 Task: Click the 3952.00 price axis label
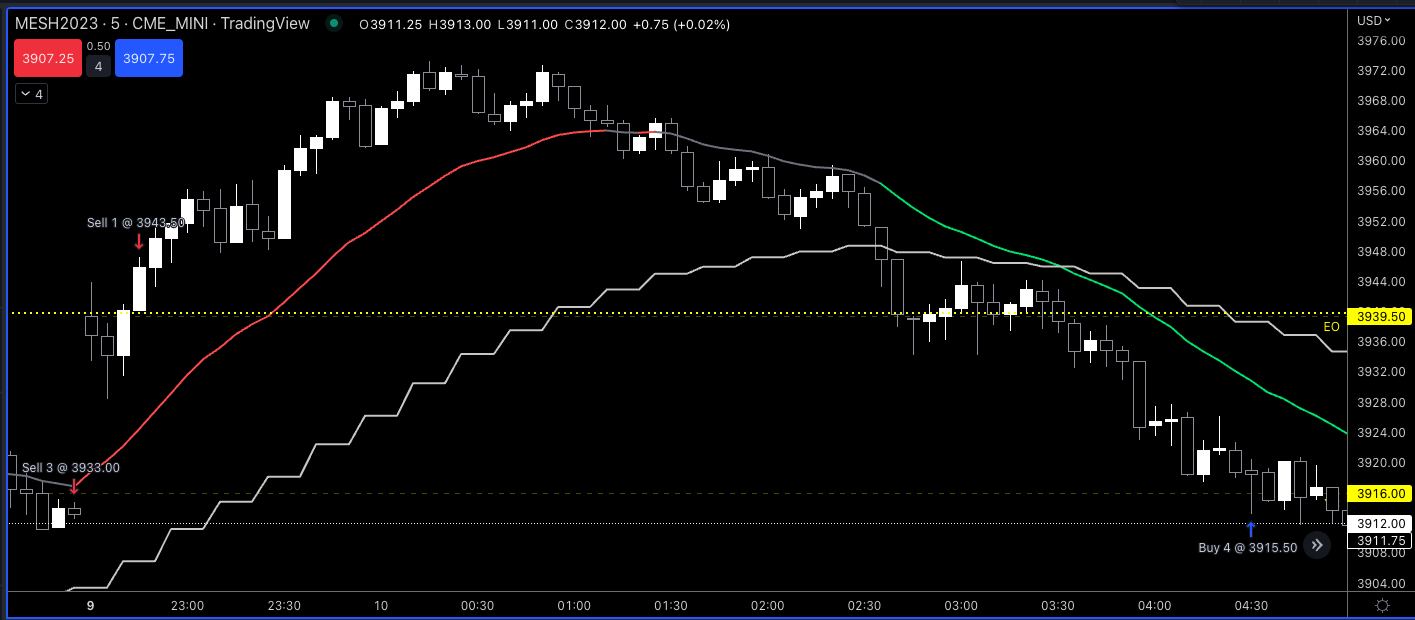[x=1381, y=222]
